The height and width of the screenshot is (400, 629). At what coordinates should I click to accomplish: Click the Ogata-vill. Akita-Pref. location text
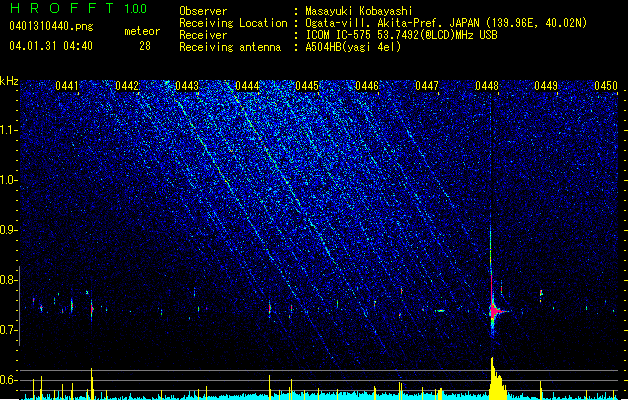446,23
